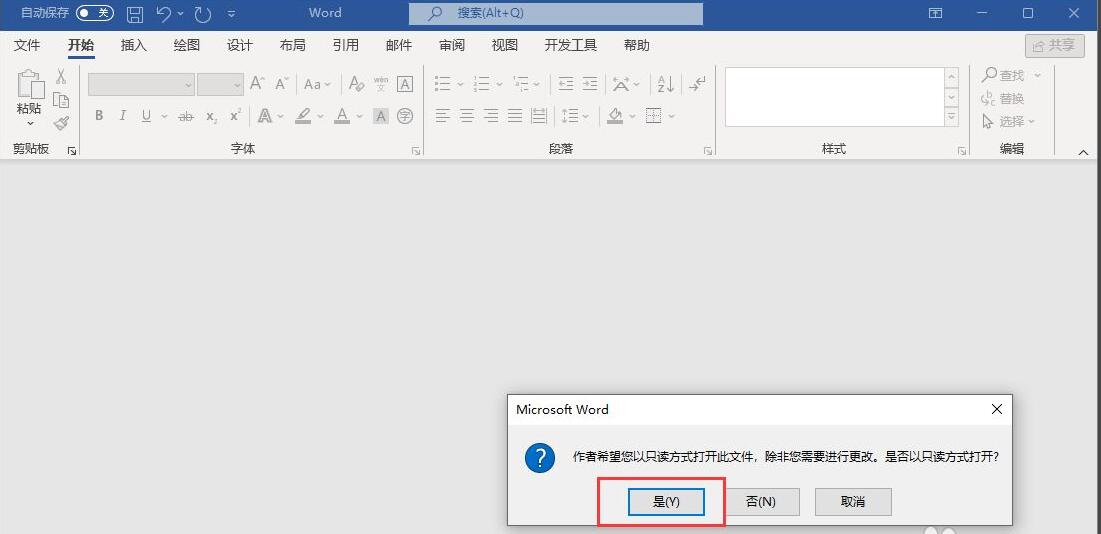Screen dimensions: 1101x534
Task: Click the Character Border icon
Action: point(405,84)
